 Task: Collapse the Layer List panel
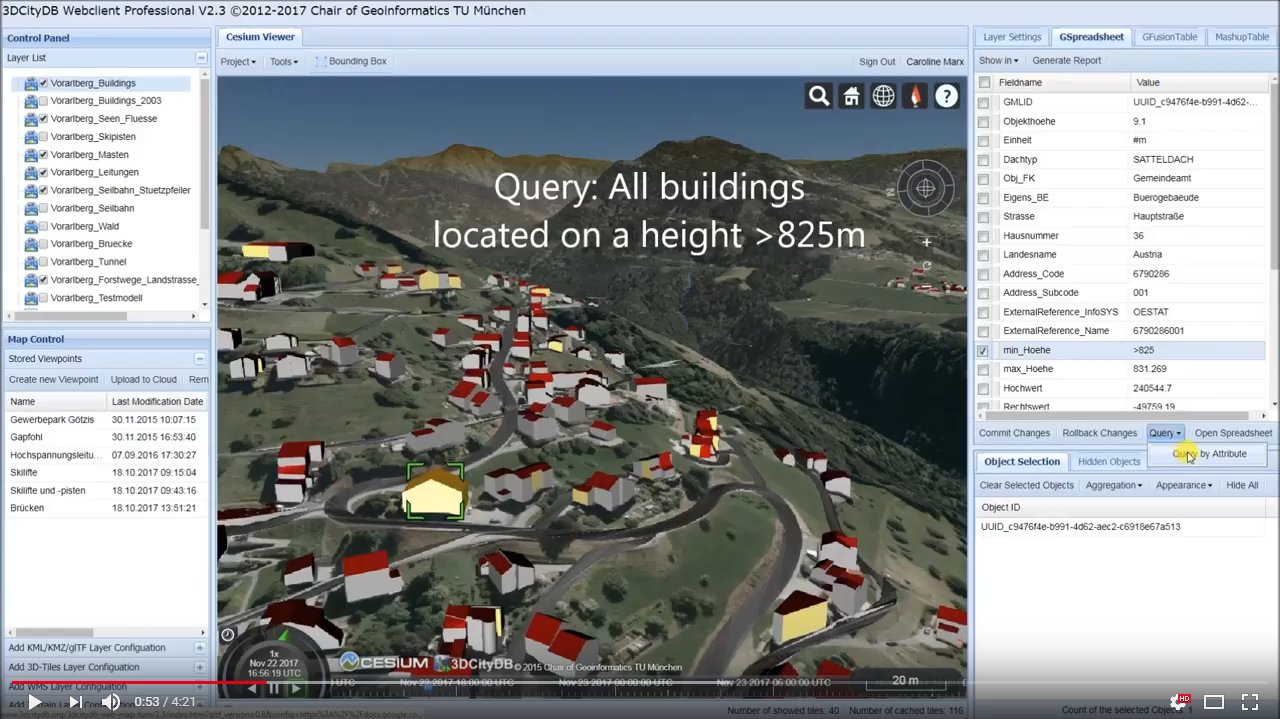pos(201,58)
